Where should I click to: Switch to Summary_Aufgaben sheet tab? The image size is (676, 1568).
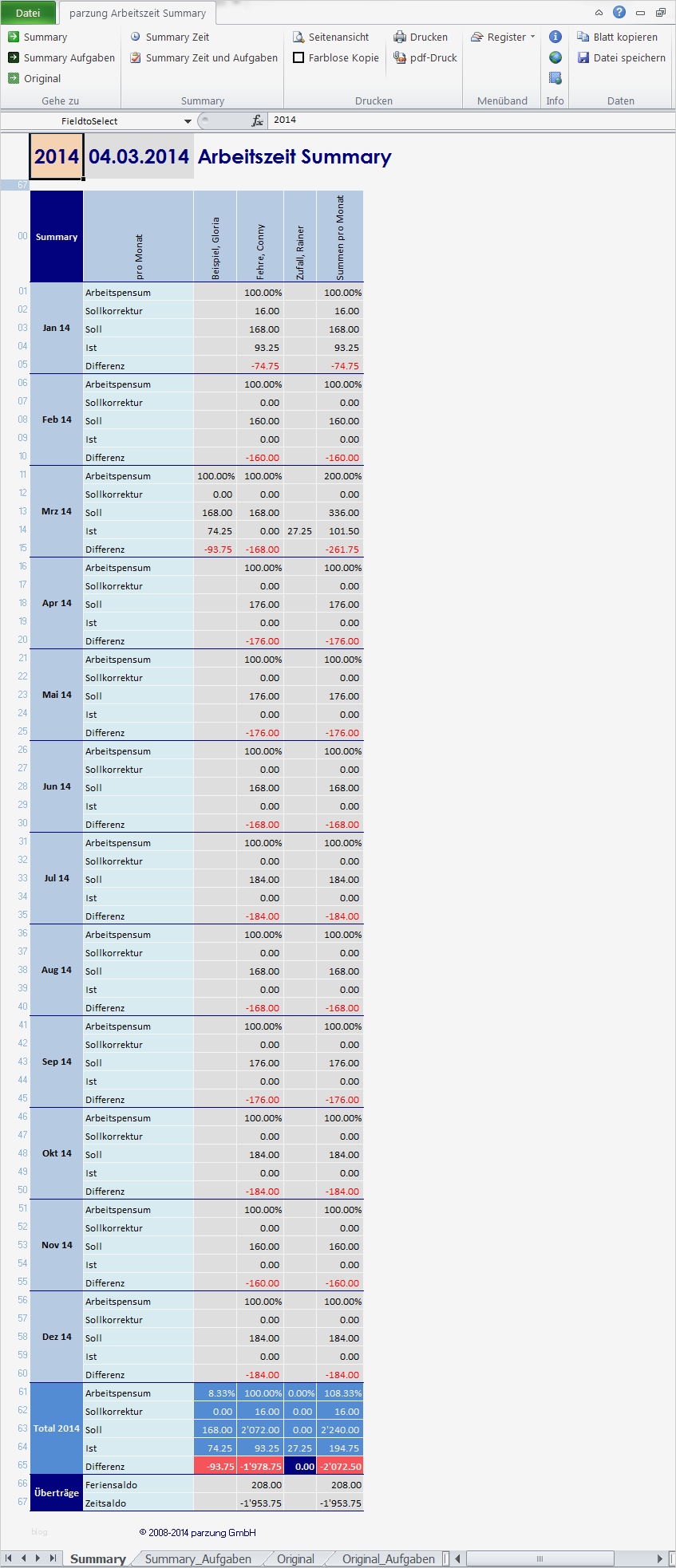[x=198, y=1558]
